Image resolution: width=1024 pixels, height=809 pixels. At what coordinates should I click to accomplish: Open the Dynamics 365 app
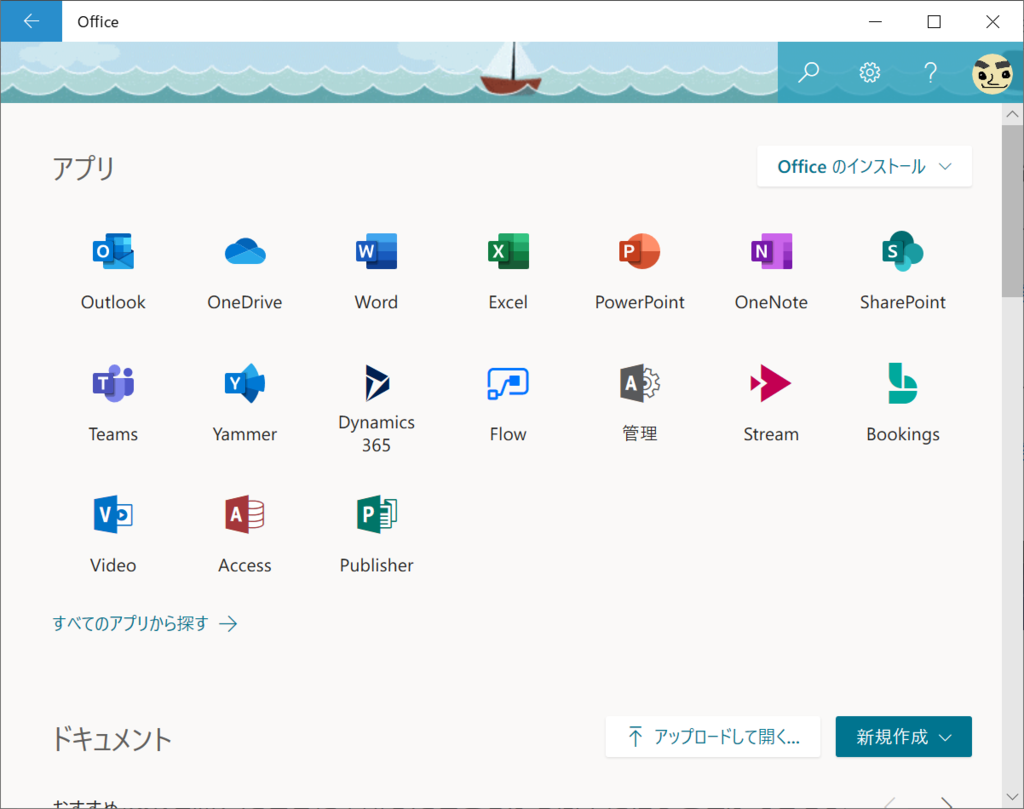pos(376,409)
